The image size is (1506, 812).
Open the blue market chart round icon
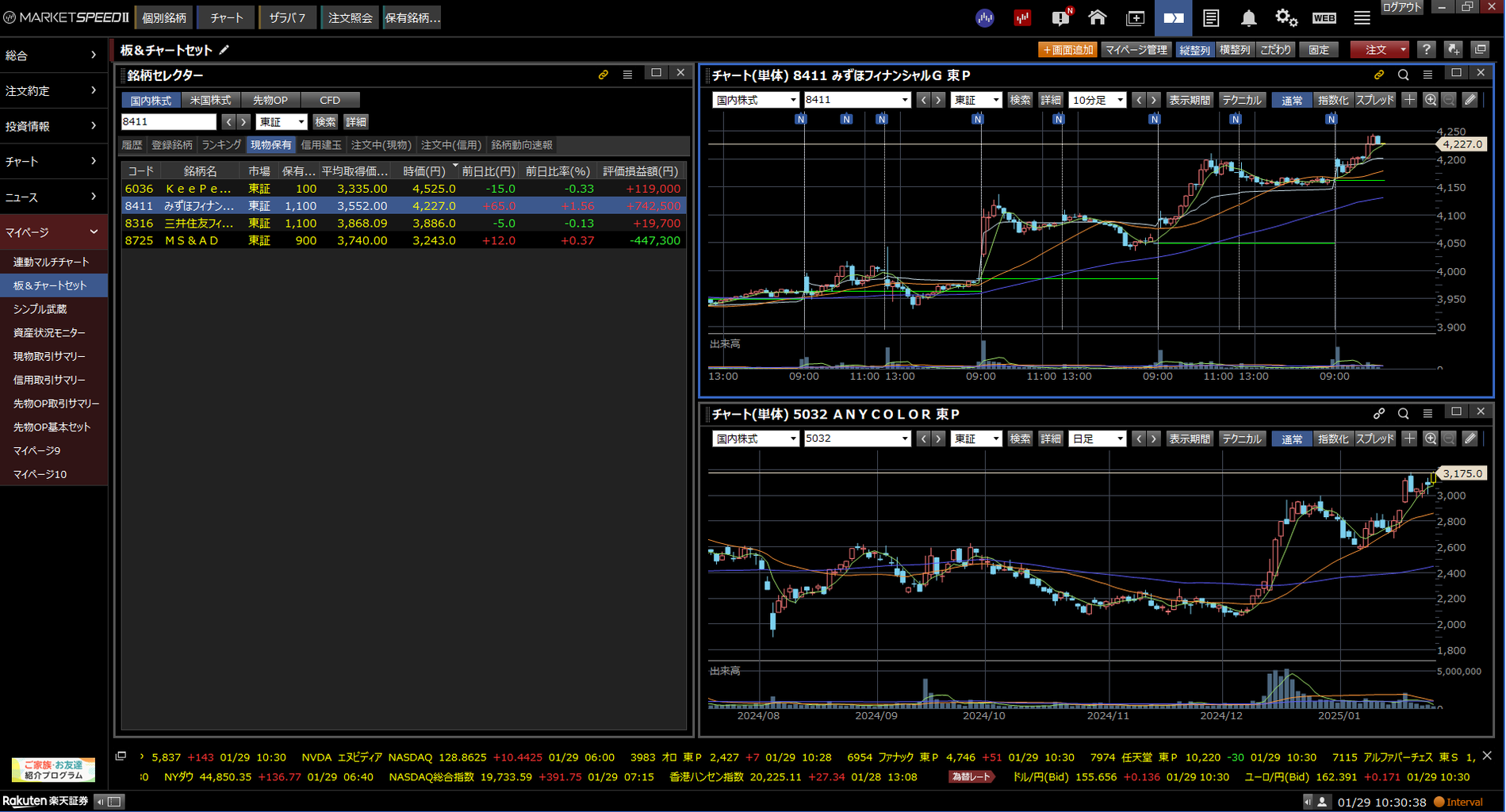click(985, 18)
